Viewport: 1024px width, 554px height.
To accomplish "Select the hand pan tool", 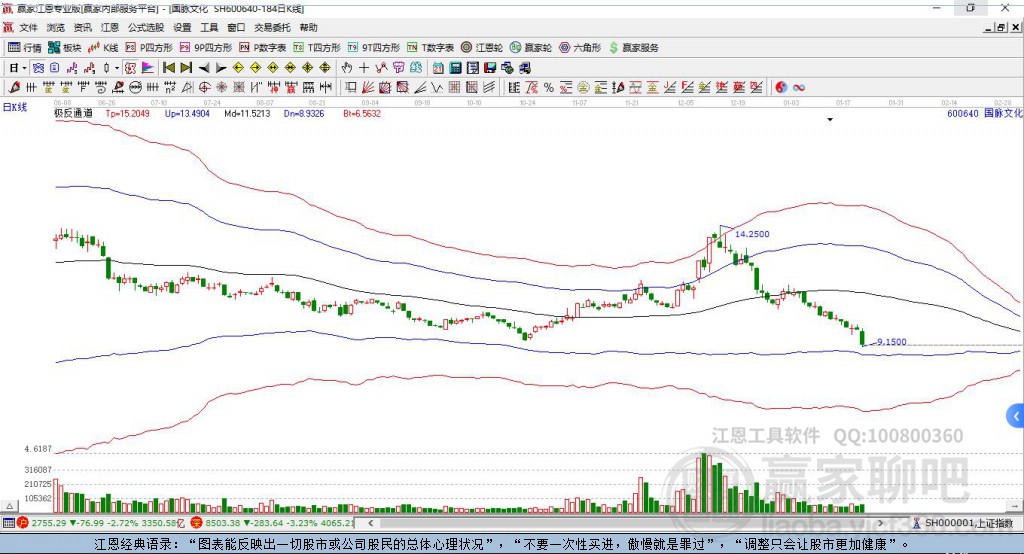I will click(347, 68).
